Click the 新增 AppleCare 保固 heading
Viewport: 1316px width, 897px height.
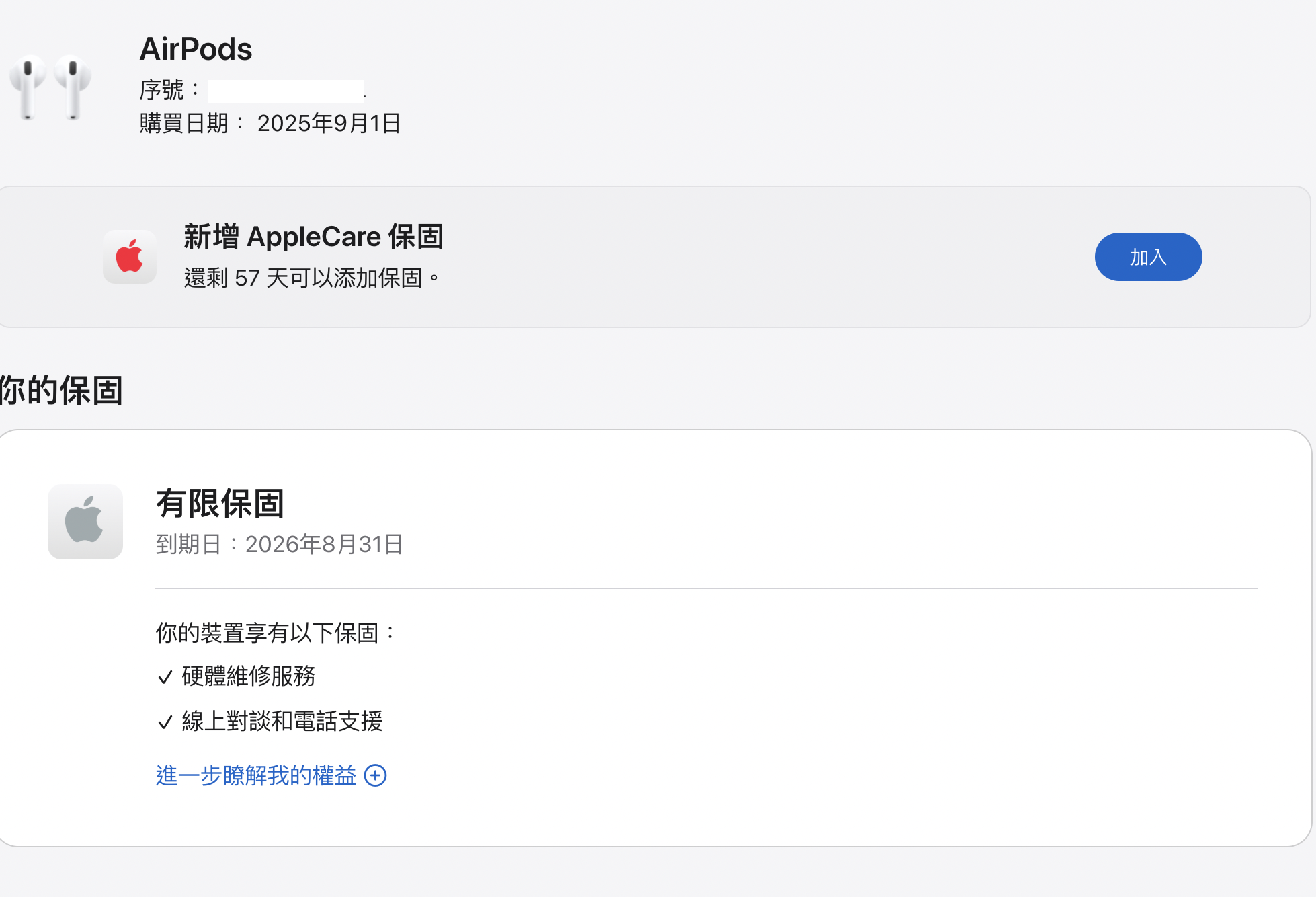(x=313, y=237)
